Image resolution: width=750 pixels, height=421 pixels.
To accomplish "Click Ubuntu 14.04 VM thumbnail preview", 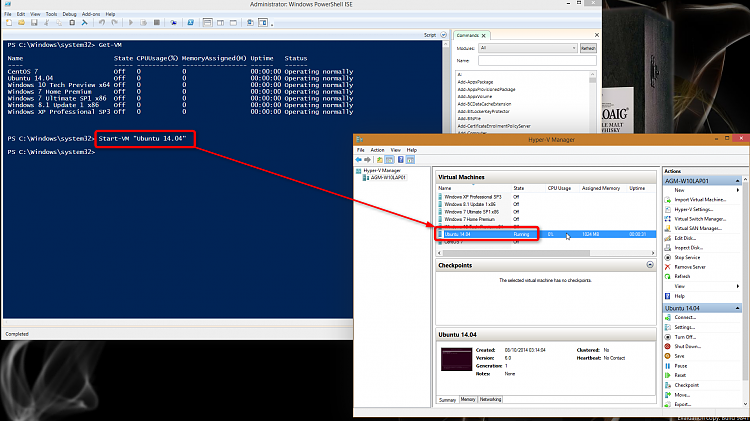I will pyautogui.click(x=456, y=359).
